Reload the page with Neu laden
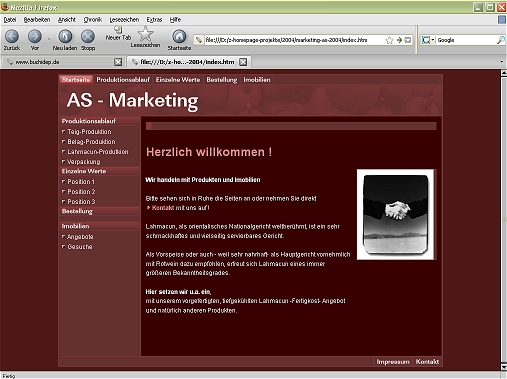 (x=65, y=37)
